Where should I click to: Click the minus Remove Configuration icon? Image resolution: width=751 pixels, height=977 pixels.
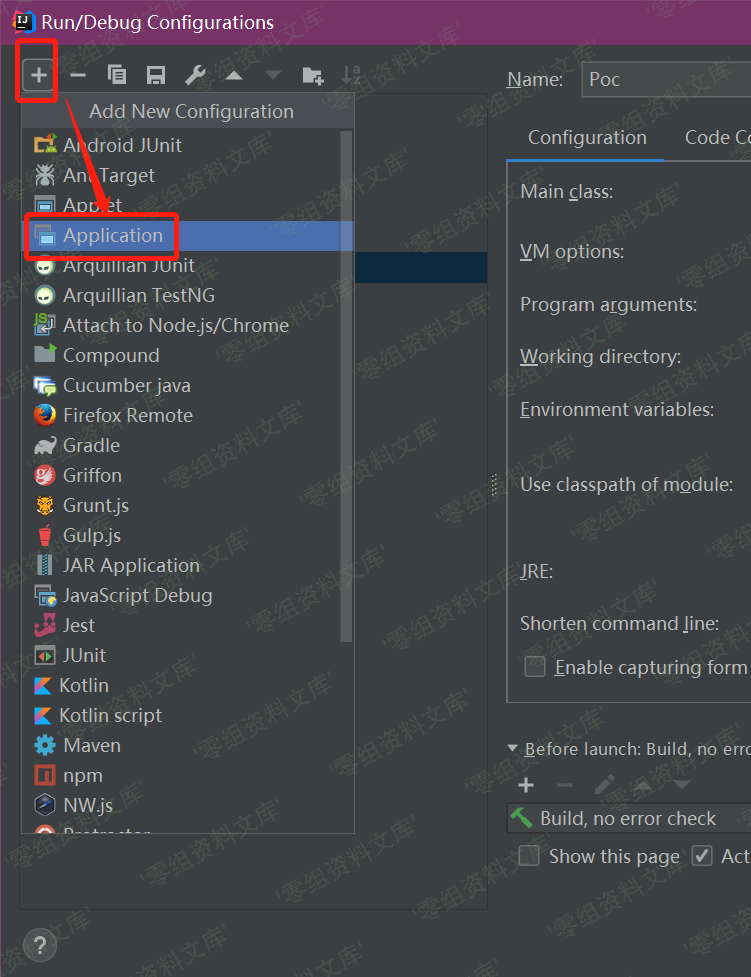coord(77,75)
